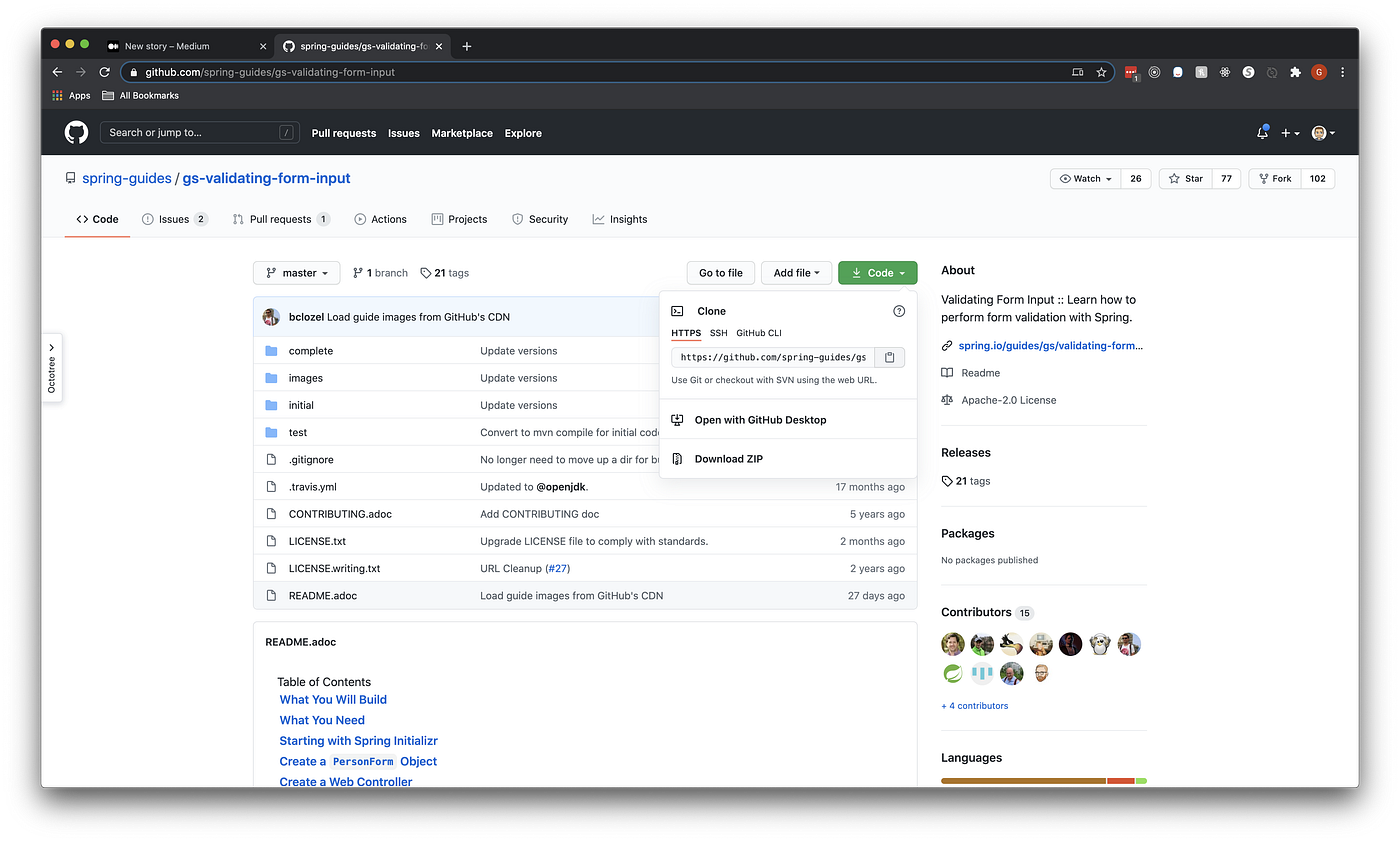Click Marketplace in top navigation

point(462,133)
